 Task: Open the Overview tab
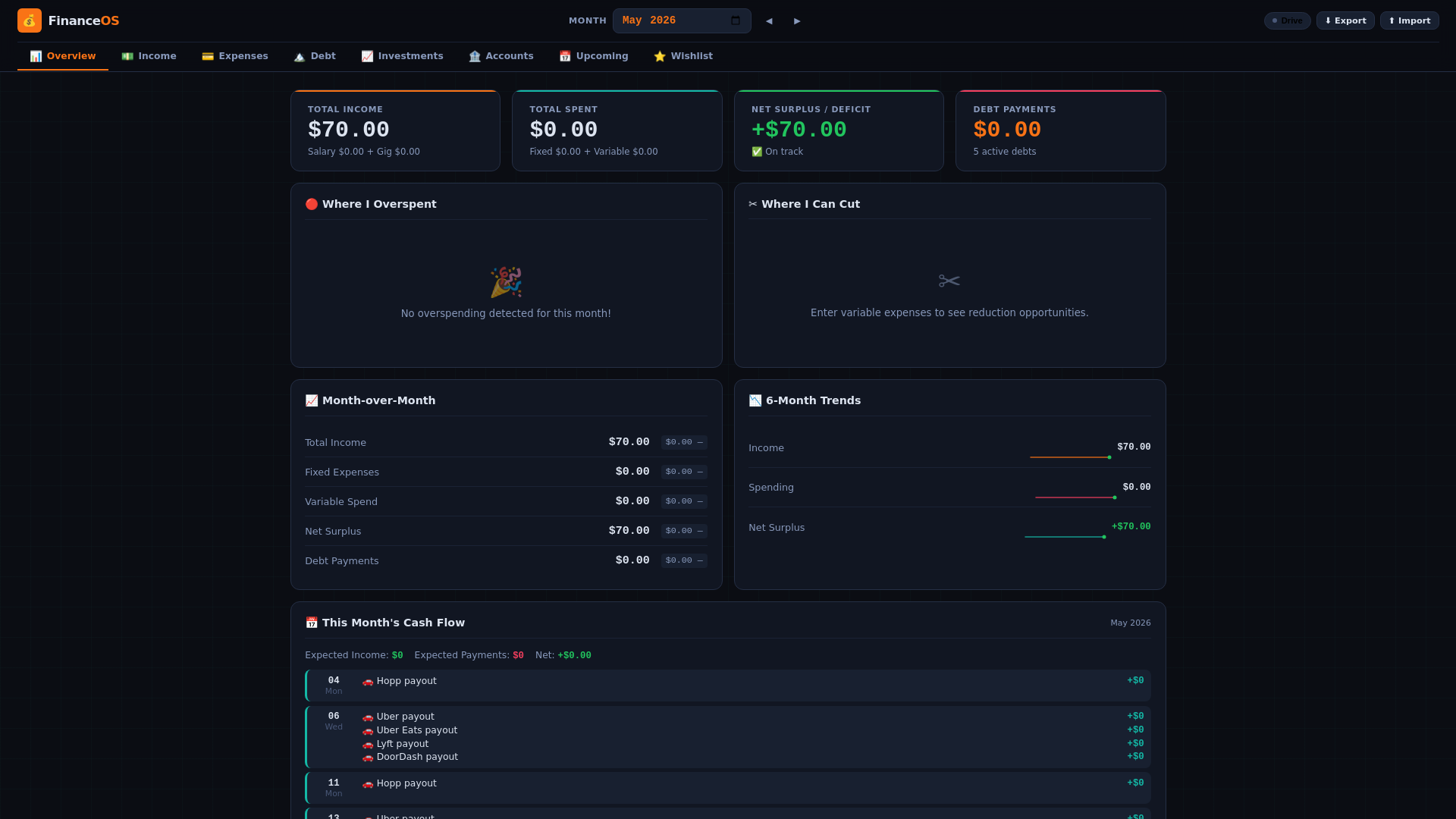pos(63,56)
